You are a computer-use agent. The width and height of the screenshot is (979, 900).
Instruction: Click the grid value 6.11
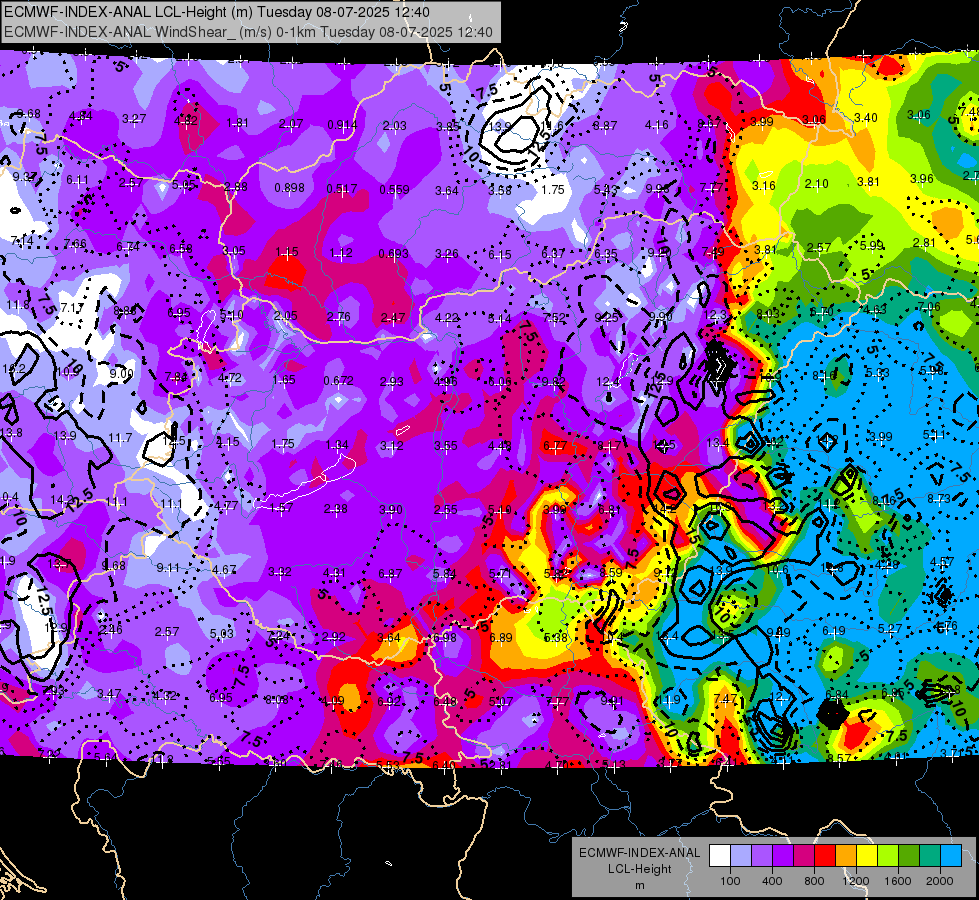click(x=77, y=180)
